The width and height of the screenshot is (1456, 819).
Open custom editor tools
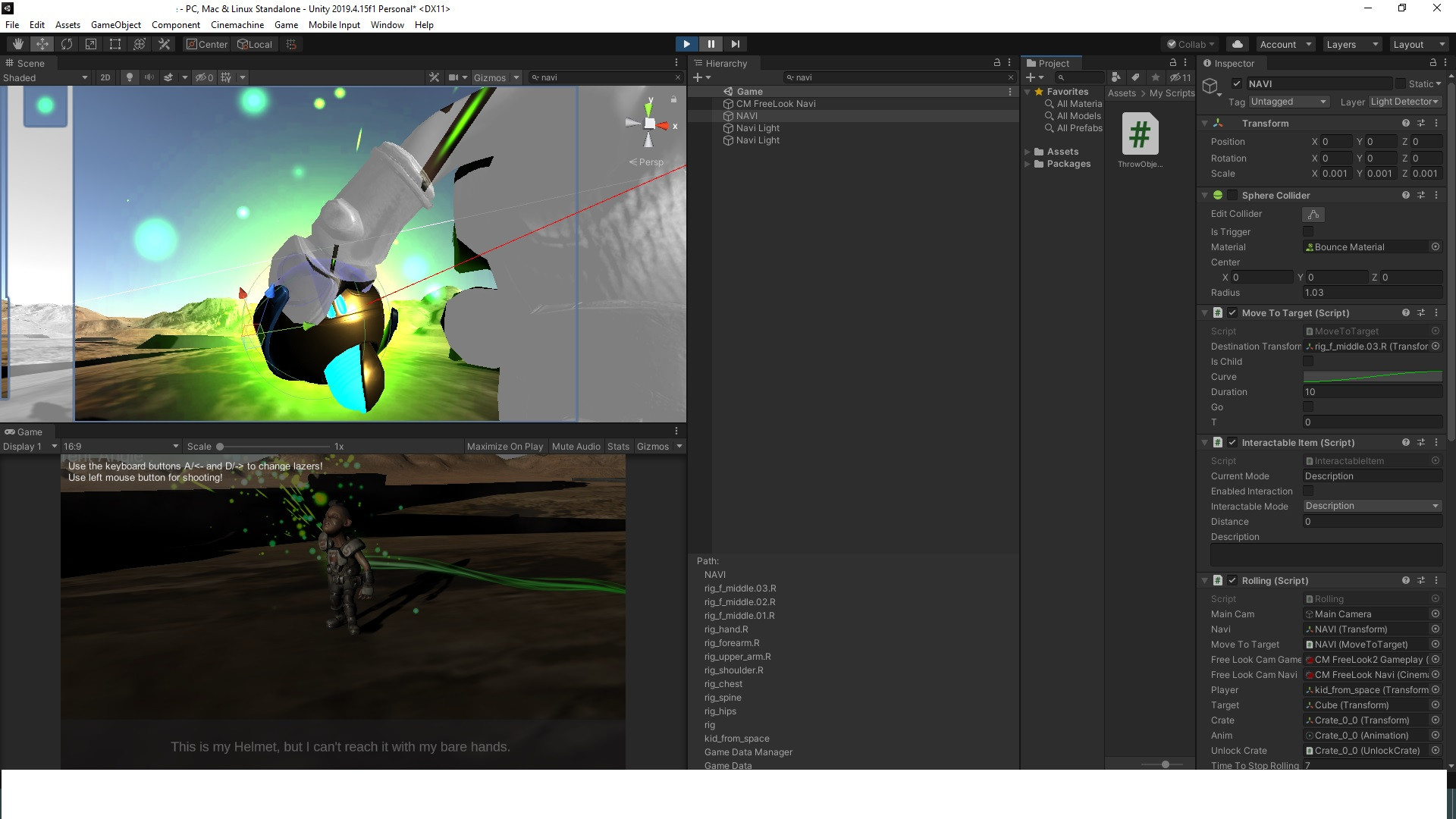tap(164, 44)
